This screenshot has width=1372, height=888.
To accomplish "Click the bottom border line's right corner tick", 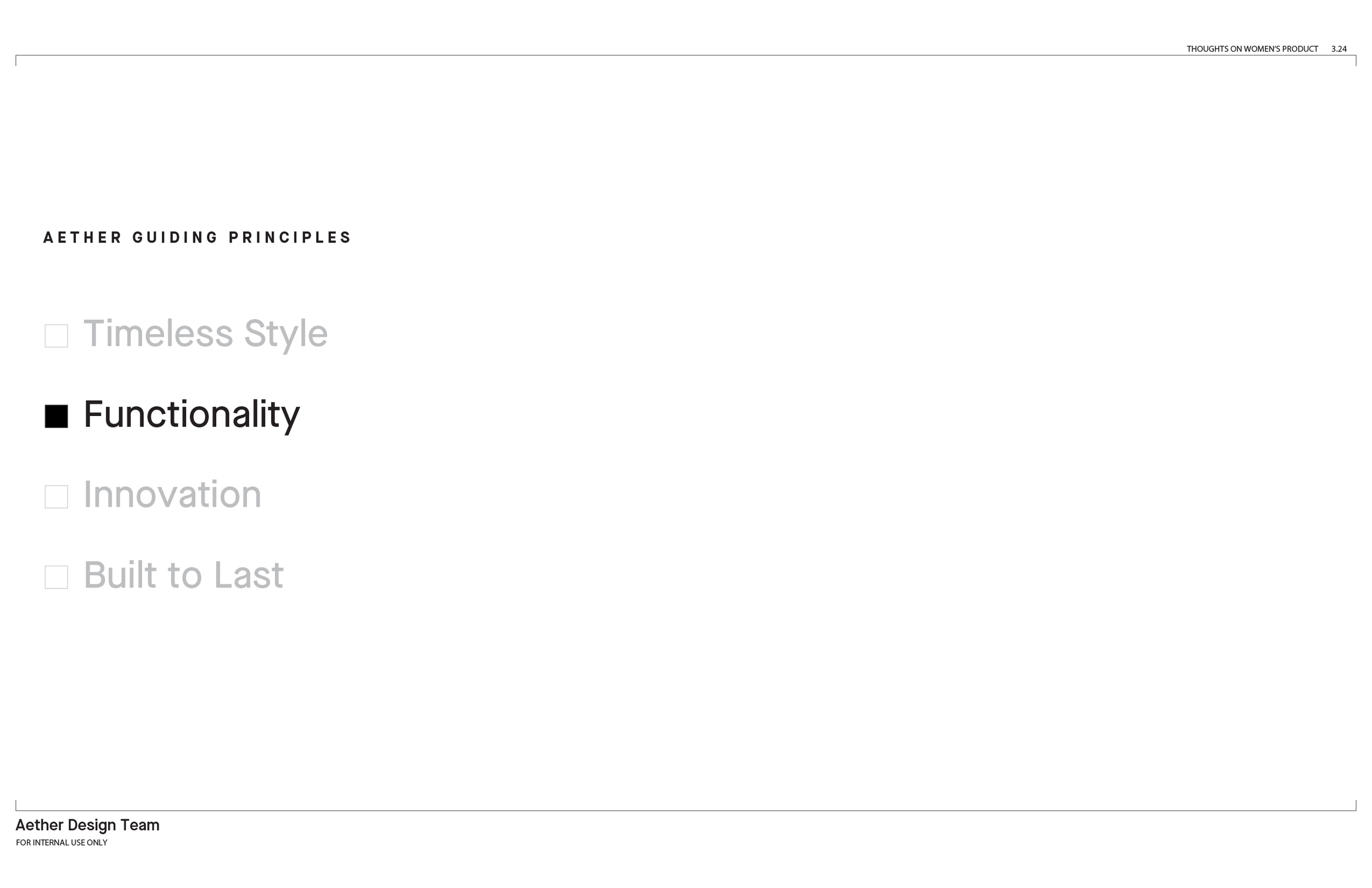I will 1356,806.
